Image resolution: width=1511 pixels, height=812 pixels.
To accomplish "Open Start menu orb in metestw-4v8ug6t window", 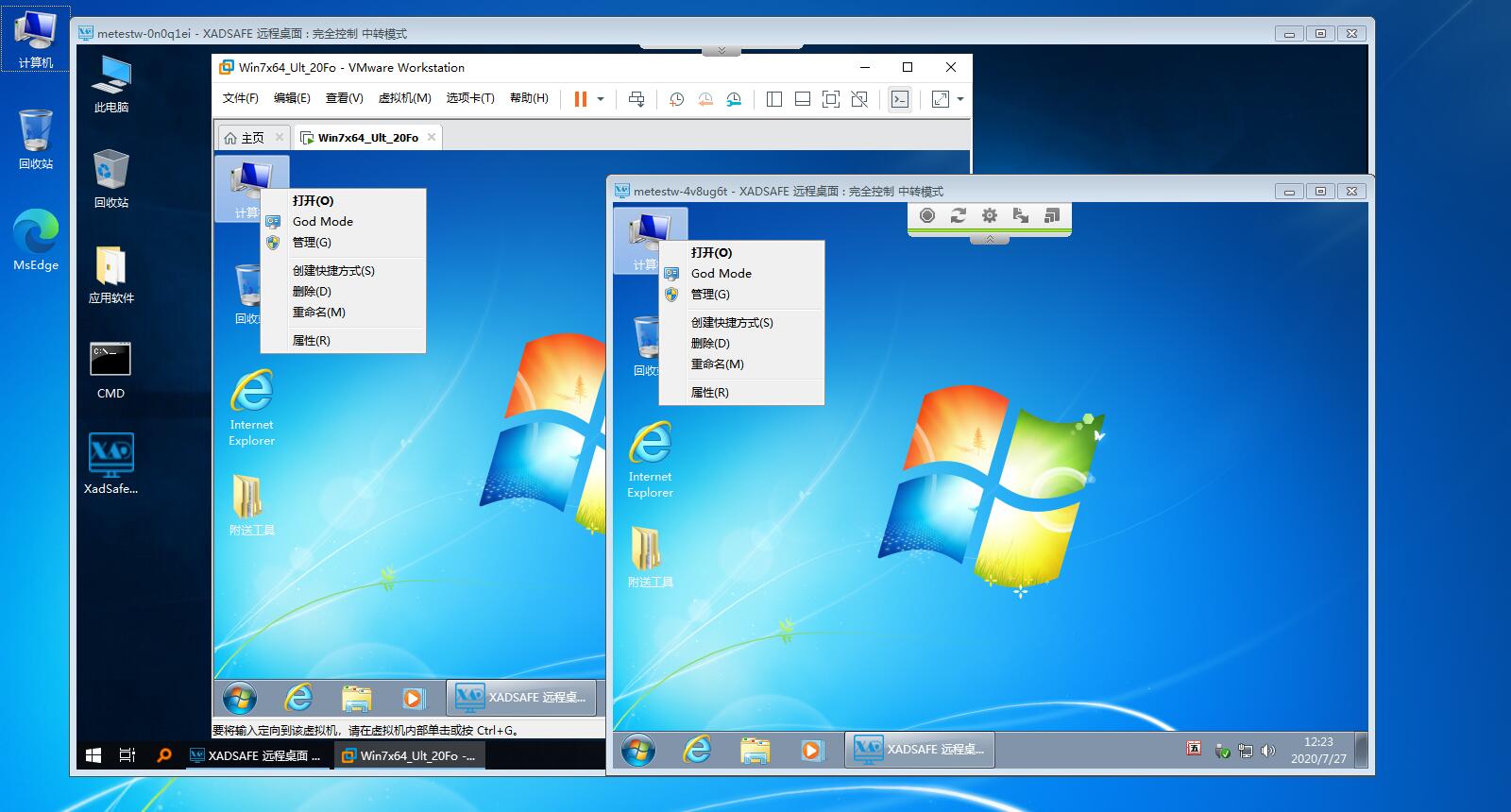I will [638, 751].
